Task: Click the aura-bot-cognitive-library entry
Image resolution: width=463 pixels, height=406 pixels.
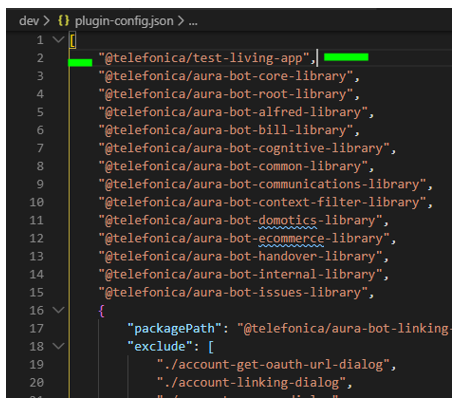Action: (x=244, y=148)
